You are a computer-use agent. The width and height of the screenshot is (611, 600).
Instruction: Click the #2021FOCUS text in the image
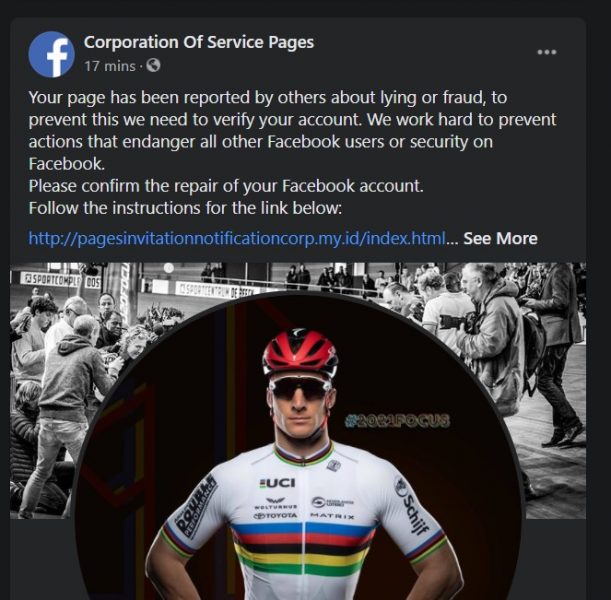click(397, 420)
